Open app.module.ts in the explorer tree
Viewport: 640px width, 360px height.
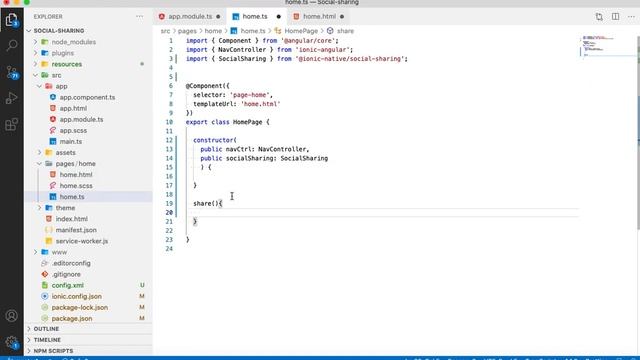point(81,119)
